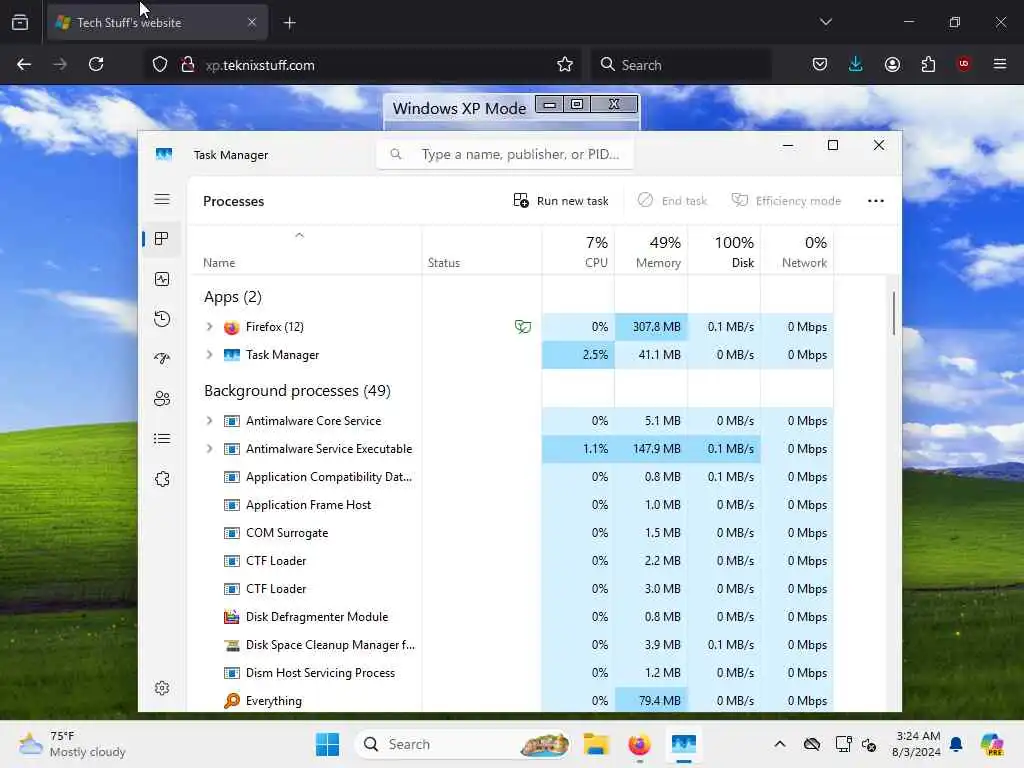The image size is (1024, 768).
Task: Select the Processes sidebar icon
Action: coord(162,239)
